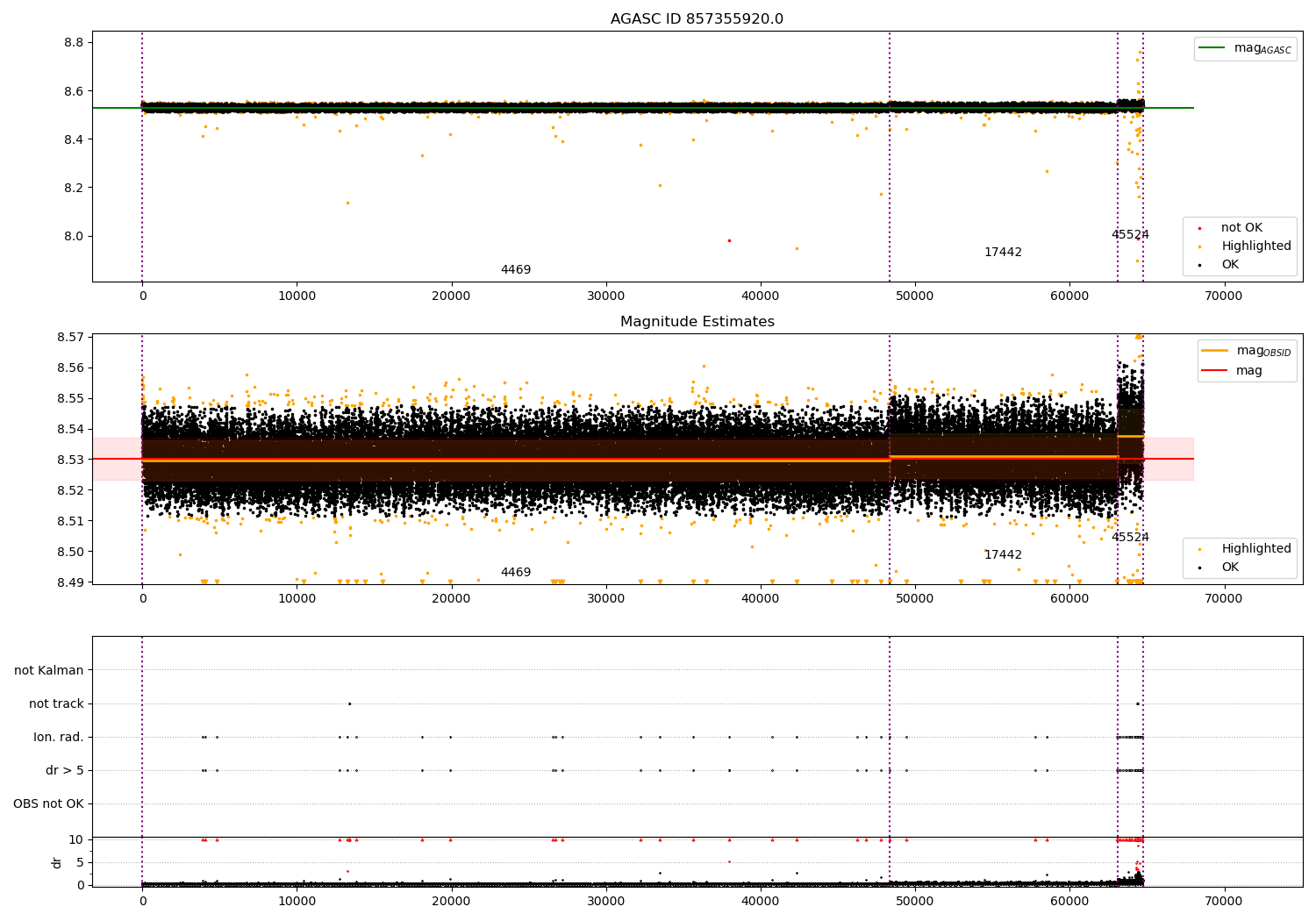Click the 'not Kalman' y-axis label
The width and height of the screenshot is (1316, 921).
[x=49, y=670]
